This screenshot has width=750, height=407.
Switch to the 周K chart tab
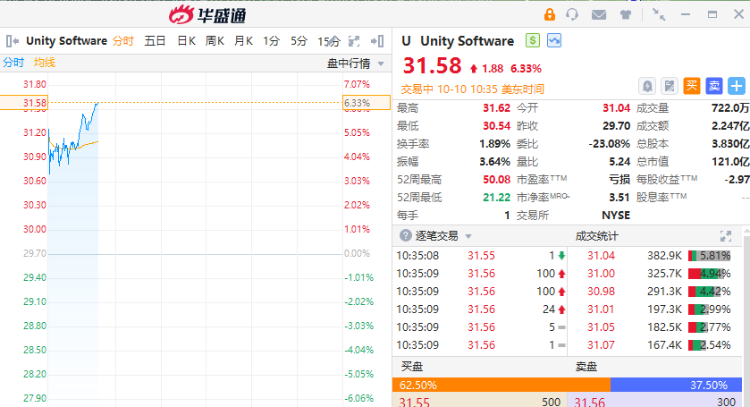[x=215, y=41]
